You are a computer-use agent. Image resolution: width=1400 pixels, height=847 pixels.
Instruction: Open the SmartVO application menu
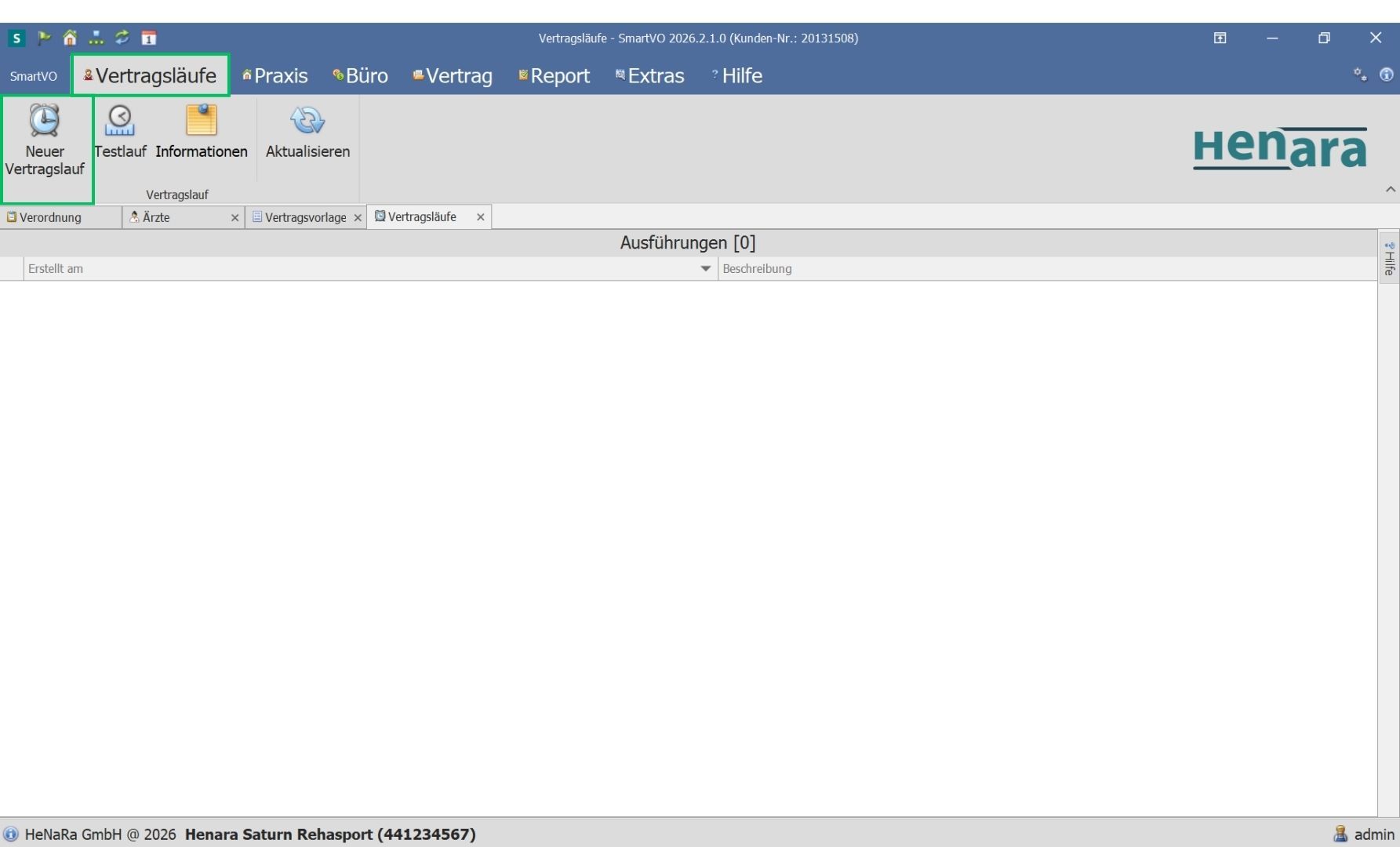pos(34,76)
